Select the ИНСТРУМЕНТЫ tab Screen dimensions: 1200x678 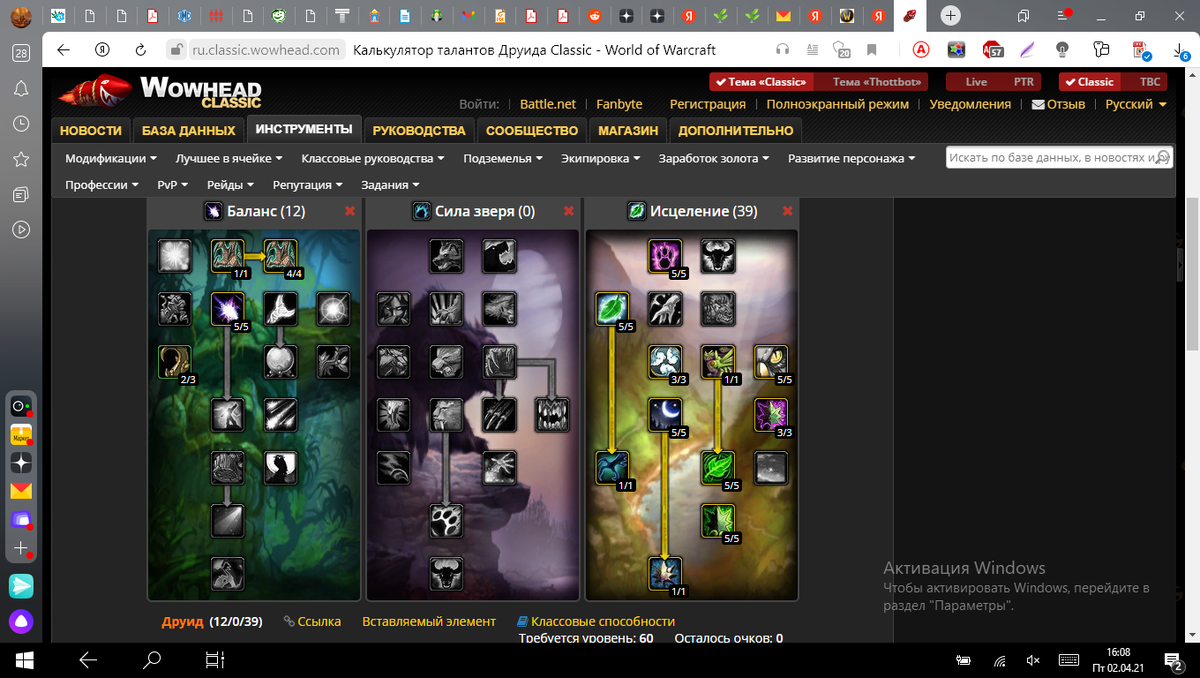pyautogui.click(x=304, y=129)
